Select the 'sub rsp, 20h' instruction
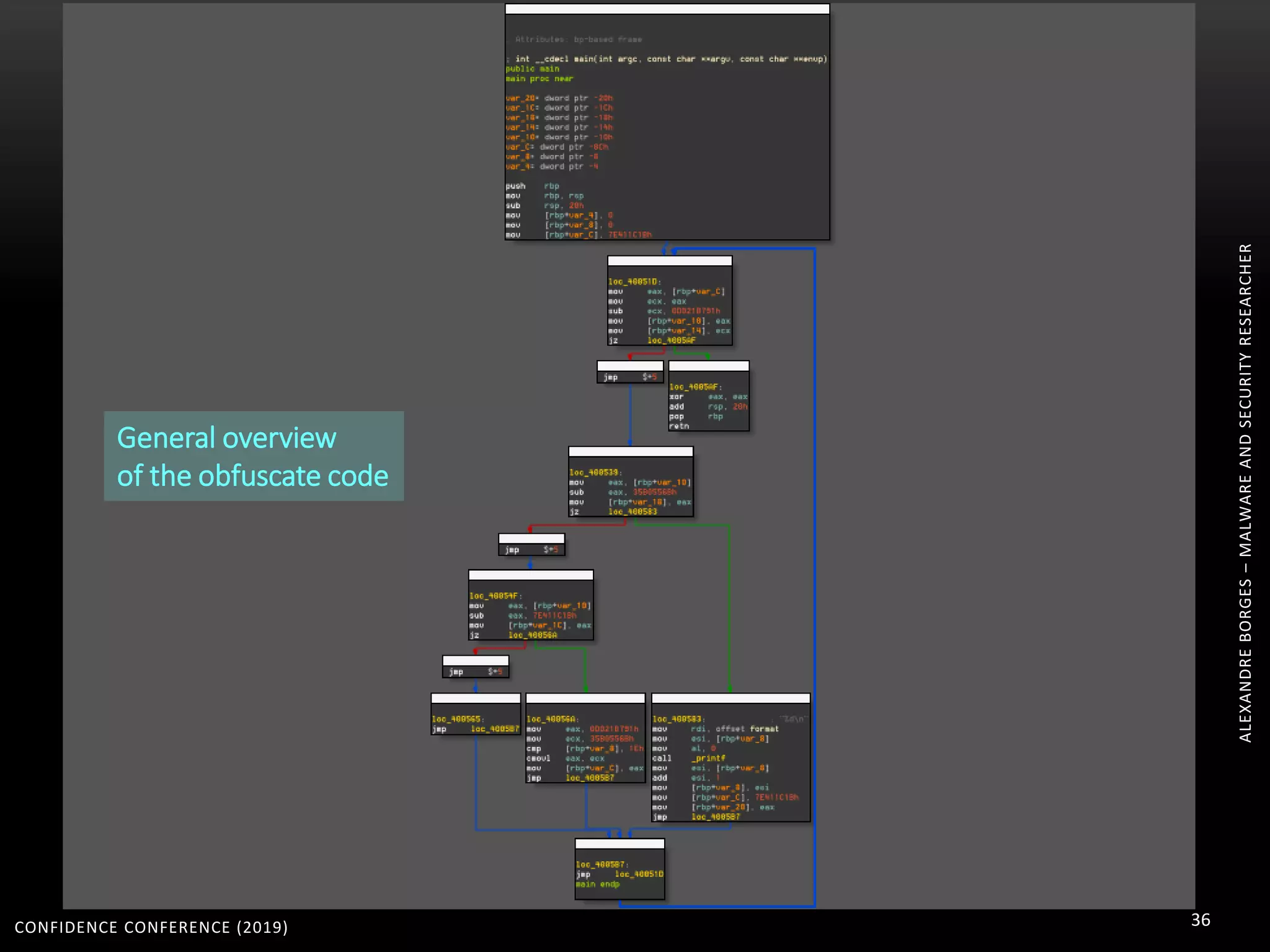Viewport: 1270px width, 952px height. tap(544, 206)
